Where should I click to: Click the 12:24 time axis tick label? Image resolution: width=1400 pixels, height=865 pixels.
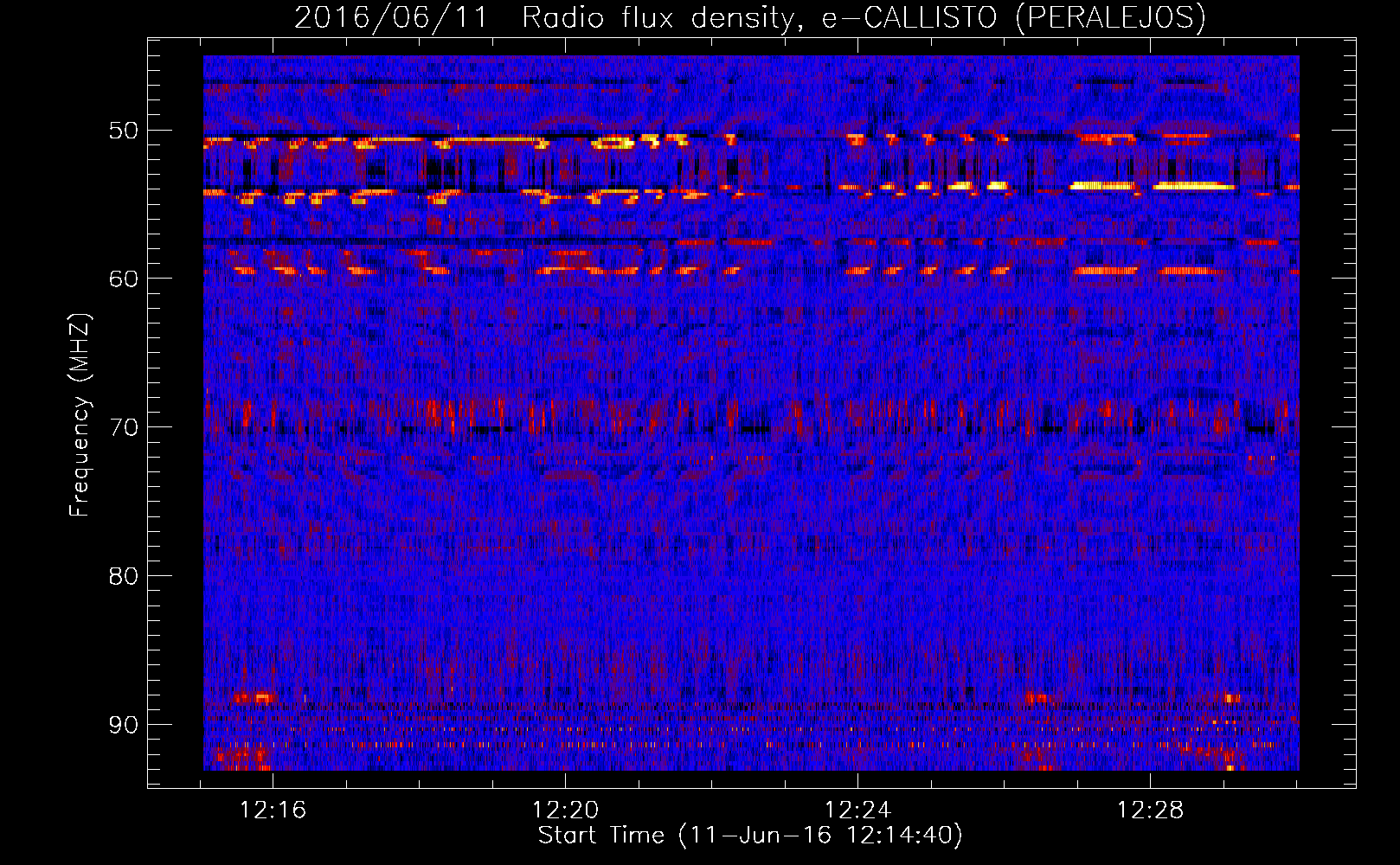(857, 811)
